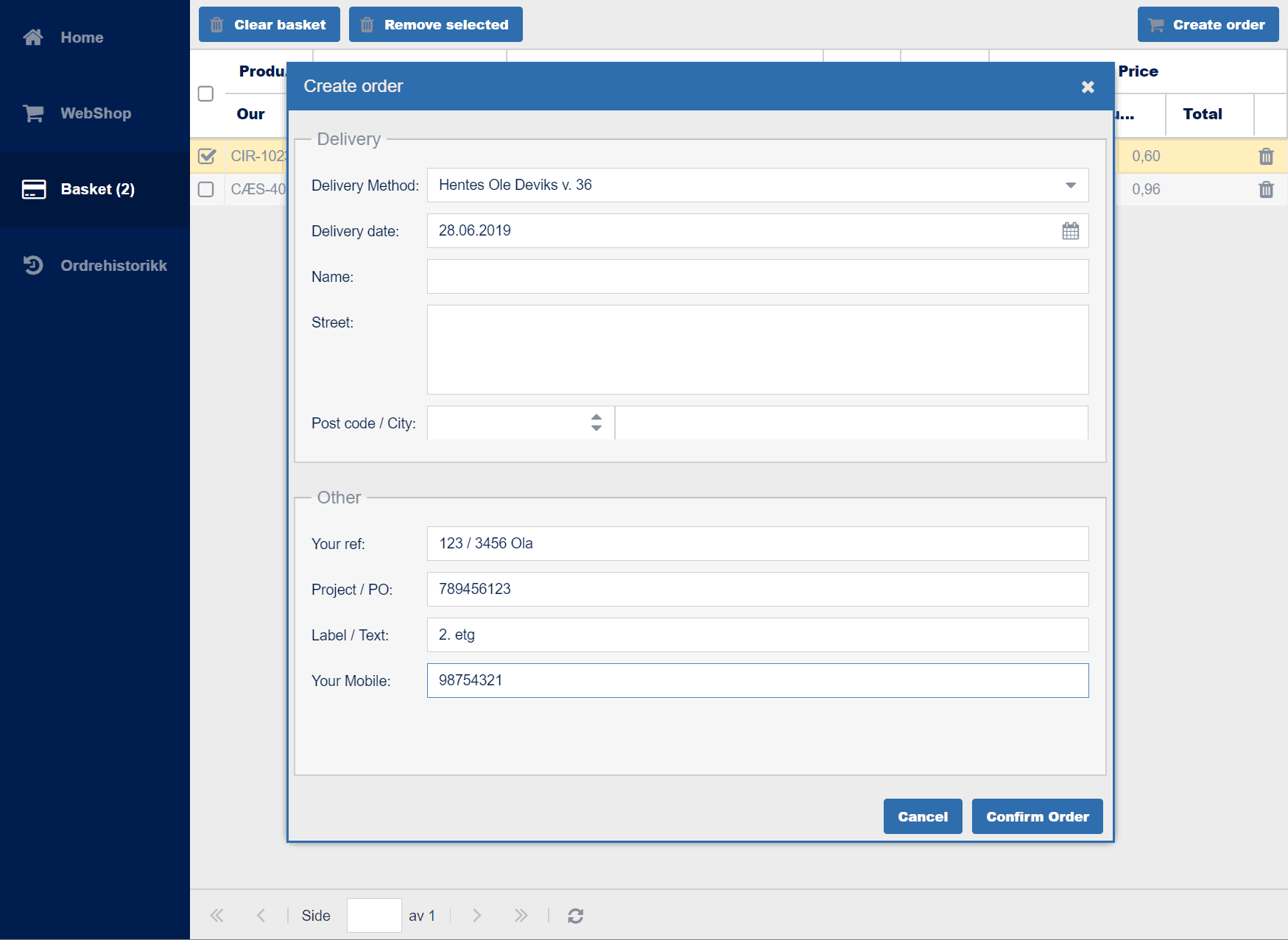
Task: Toggle the select-all header checkbox
Action: click(206, 94)
